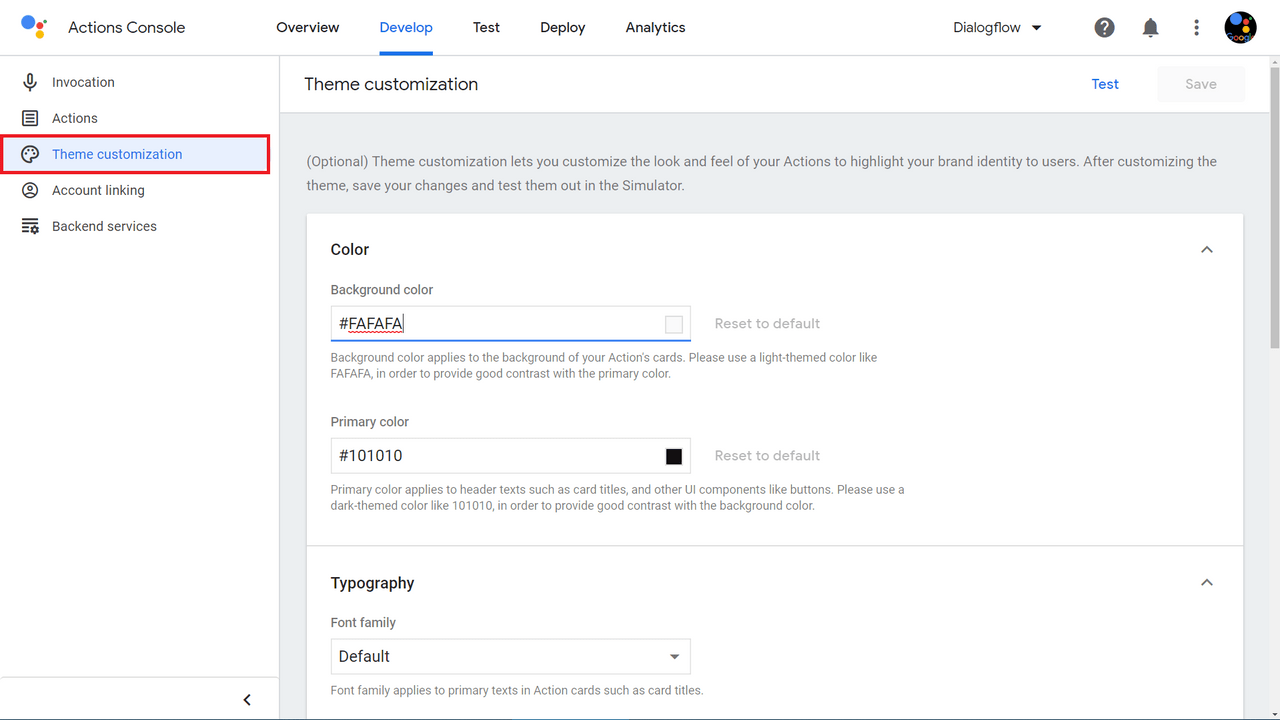Switch to the top Test tab
Image resolution: width=1280 pixels, height=720 pixels.
pyautogui.click(x=486, y=28)
